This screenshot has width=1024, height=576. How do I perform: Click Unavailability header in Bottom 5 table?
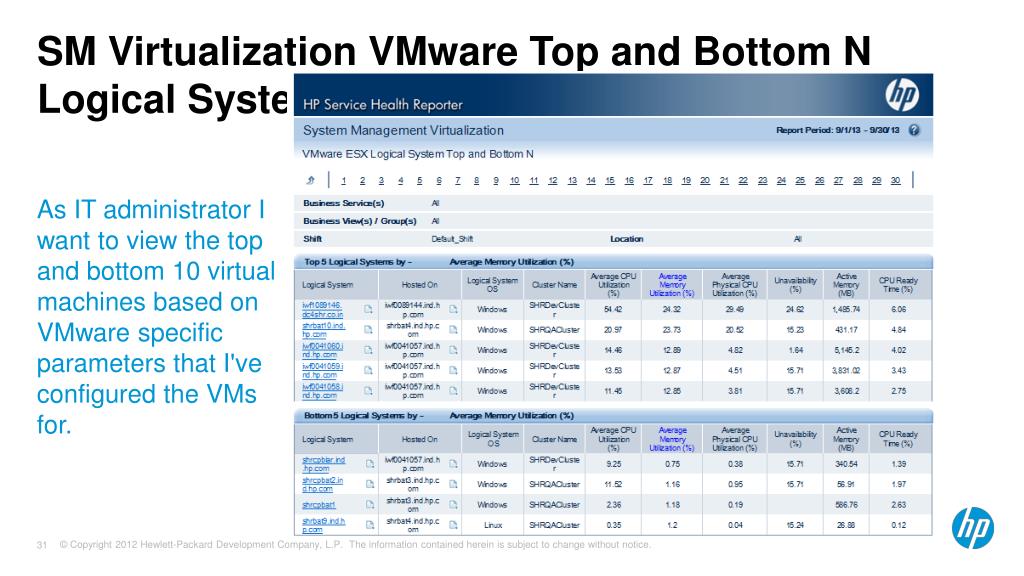tap(795, 439)
